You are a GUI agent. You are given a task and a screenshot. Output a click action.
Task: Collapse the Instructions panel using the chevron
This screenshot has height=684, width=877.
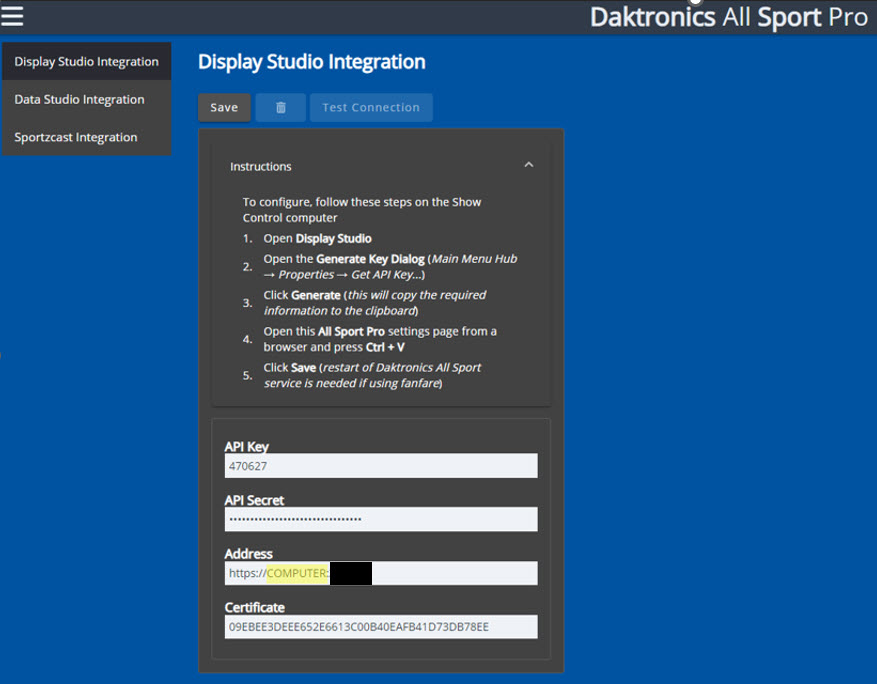point(529,166)
